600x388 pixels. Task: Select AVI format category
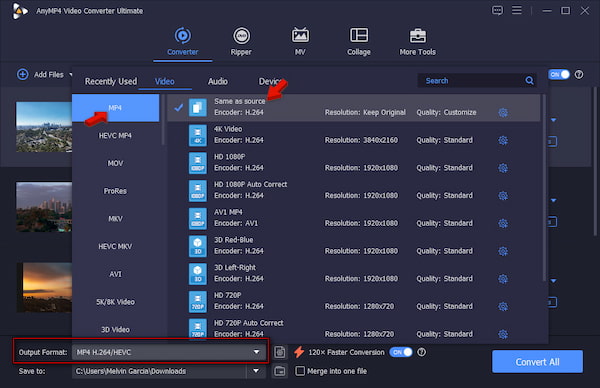pyautogui.click(x=115, y=274)
